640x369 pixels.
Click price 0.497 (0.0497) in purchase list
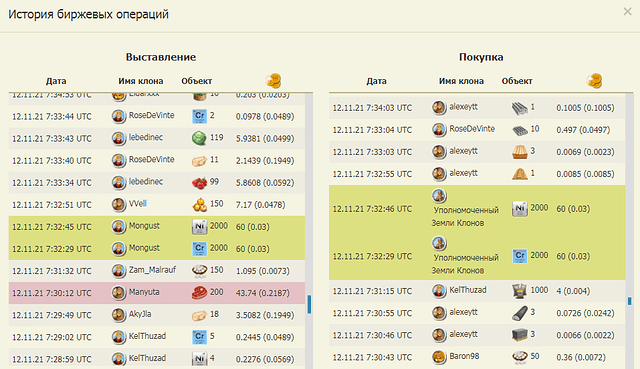pyautogui.click(x=583, y=130)
